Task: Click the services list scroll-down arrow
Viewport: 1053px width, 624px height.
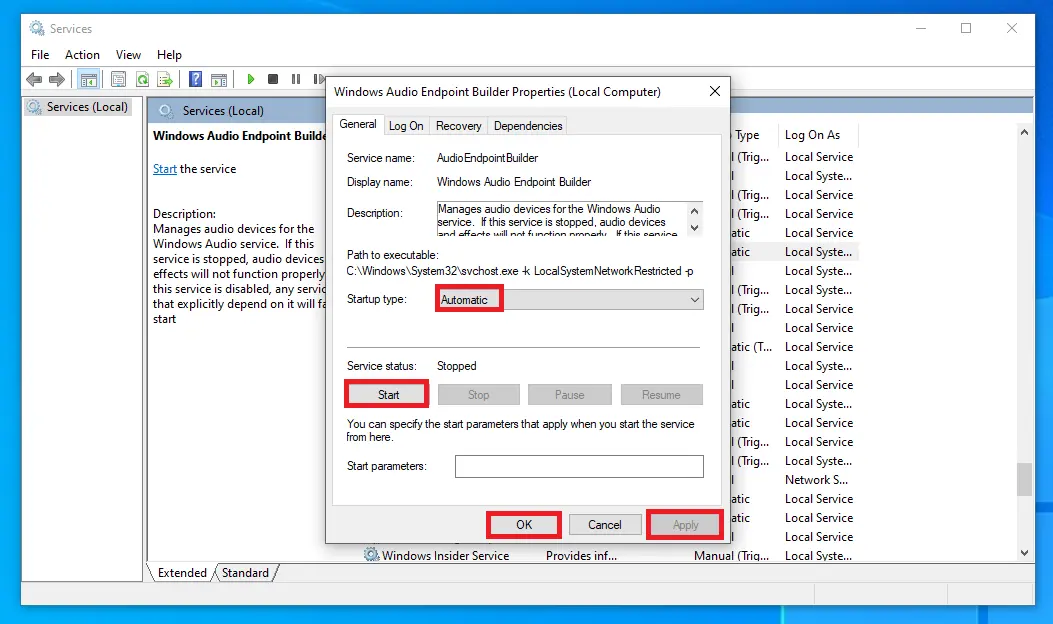Action: click(x=1024, y=553)
